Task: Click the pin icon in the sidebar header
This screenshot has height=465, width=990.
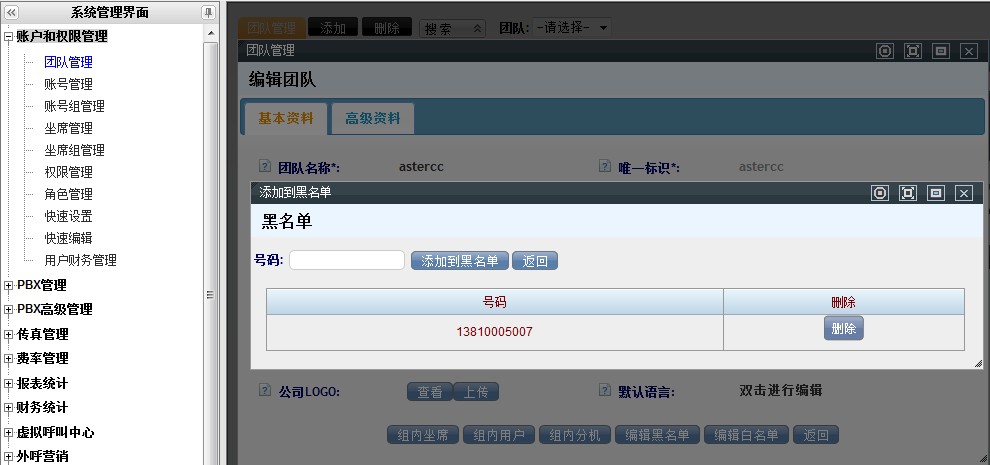Action: coord(208,12)
